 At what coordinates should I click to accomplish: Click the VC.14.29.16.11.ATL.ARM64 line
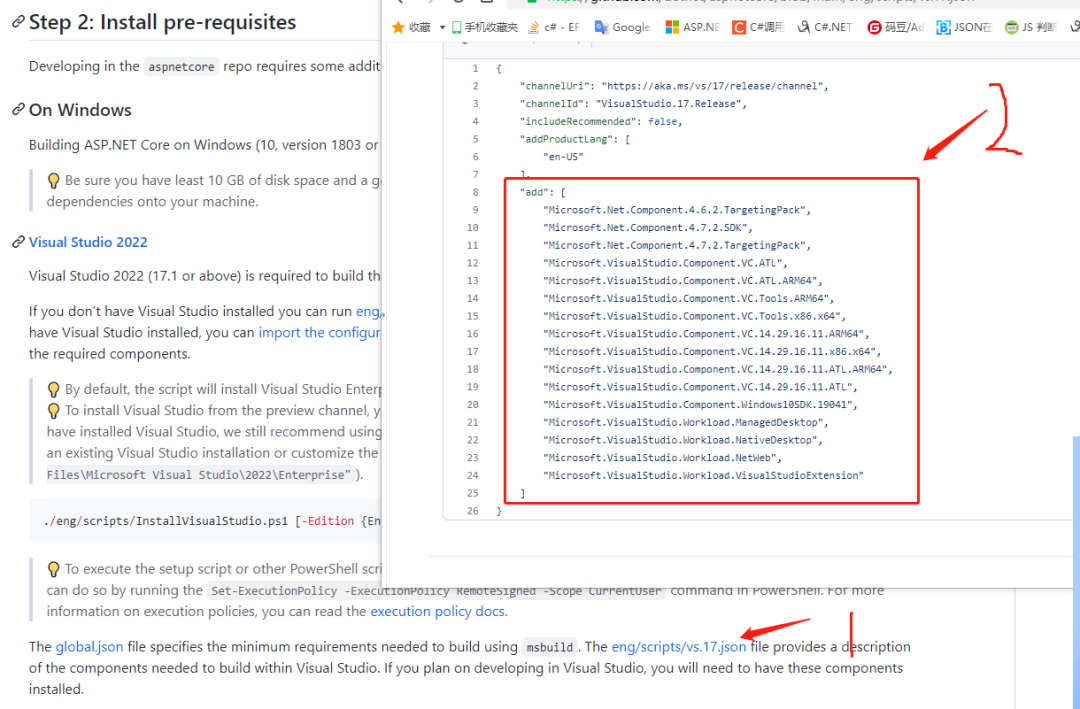[718, 369]
